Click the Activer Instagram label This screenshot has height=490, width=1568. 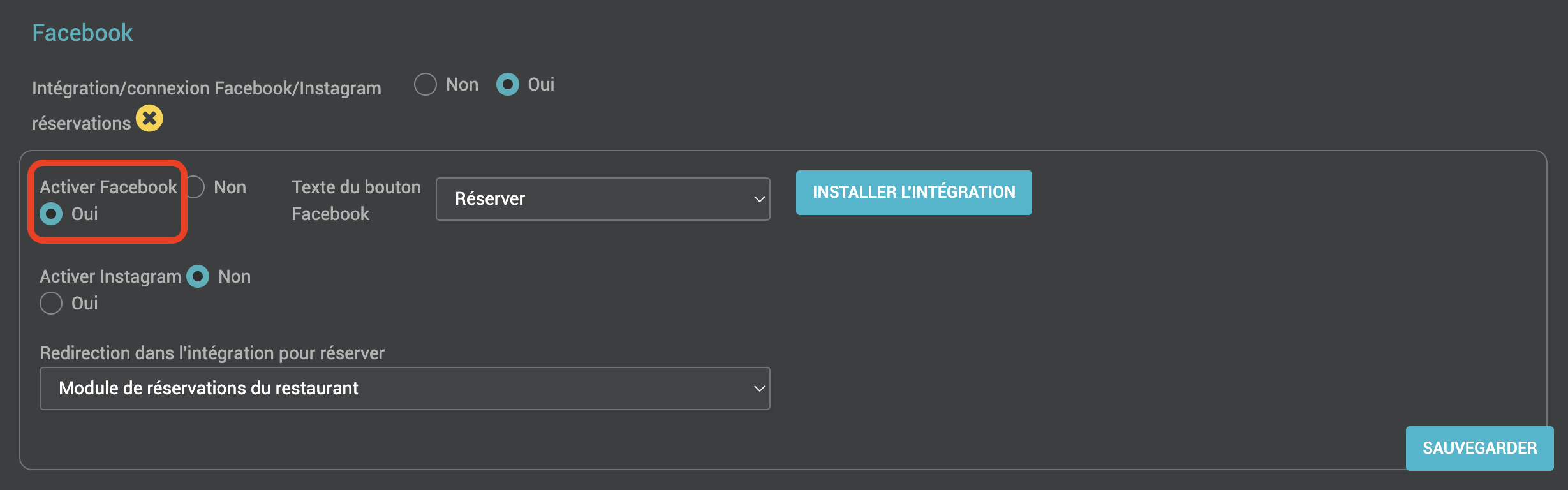point(110,276)
